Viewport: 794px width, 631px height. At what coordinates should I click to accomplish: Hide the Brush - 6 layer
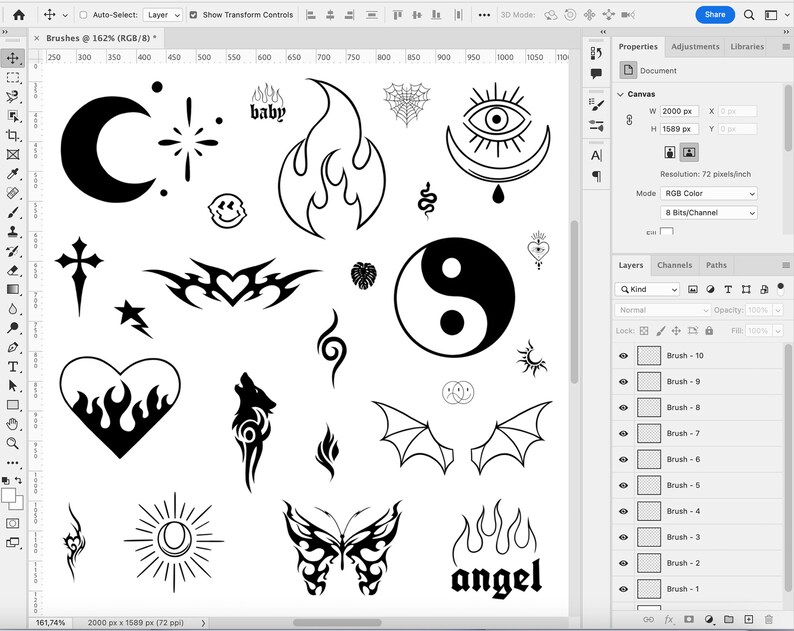[x=623, y=459]
